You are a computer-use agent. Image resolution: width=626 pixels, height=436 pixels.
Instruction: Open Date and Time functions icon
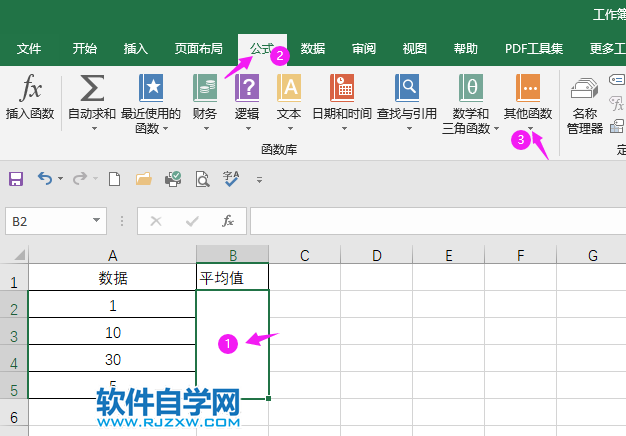[342, 88]
